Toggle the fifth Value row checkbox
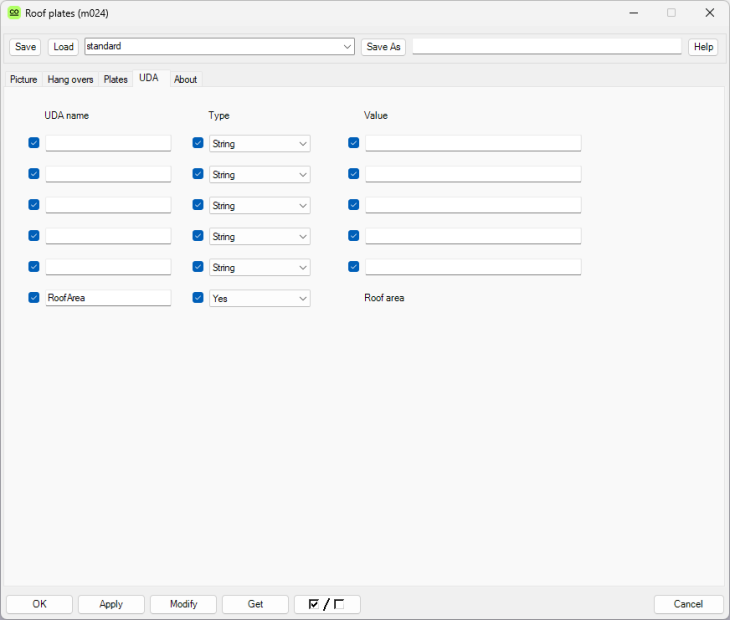Viewport: 730px width, 620px height. click(354, 267)
